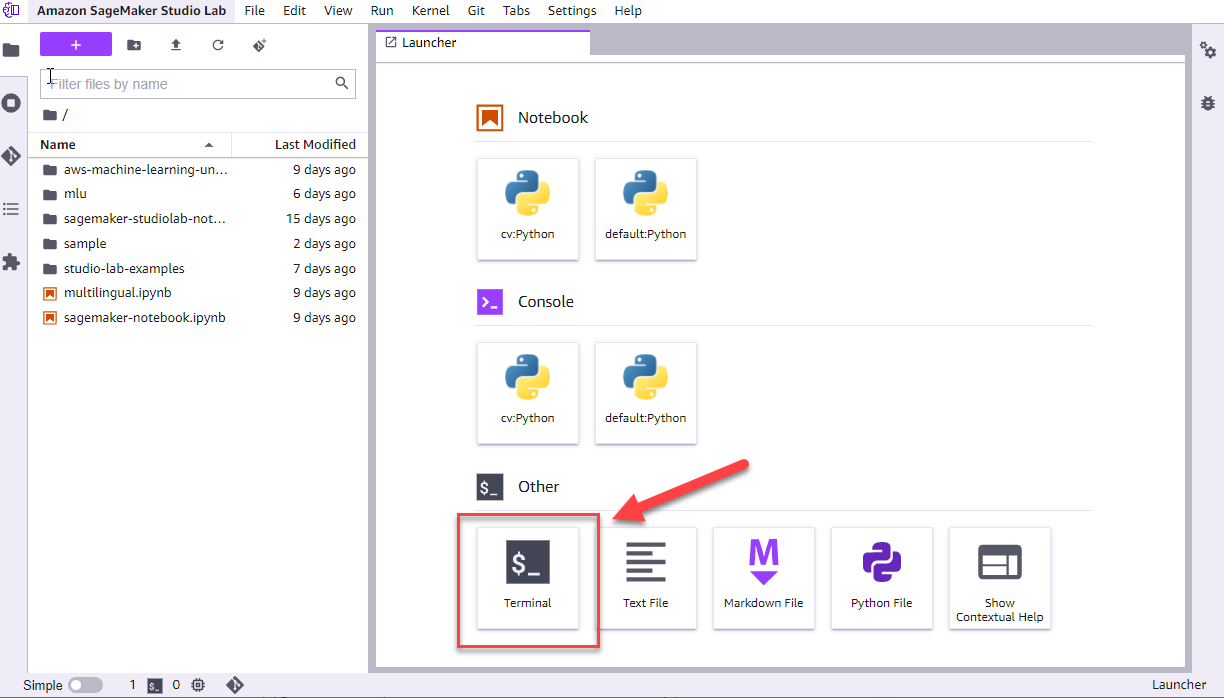Click the Git clone toolbar icon
Viewport: 1224px width, 698px height.
point(260,45)
